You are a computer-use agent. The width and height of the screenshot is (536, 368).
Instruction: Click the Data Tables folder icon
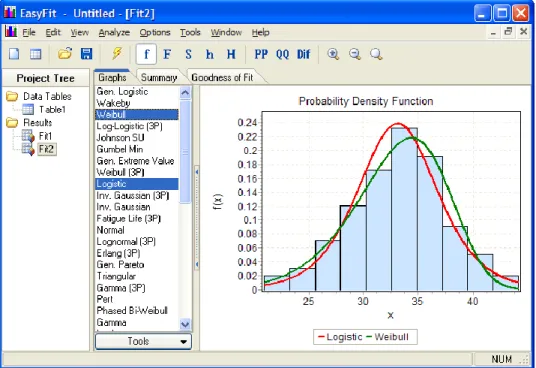click(12, 96)
